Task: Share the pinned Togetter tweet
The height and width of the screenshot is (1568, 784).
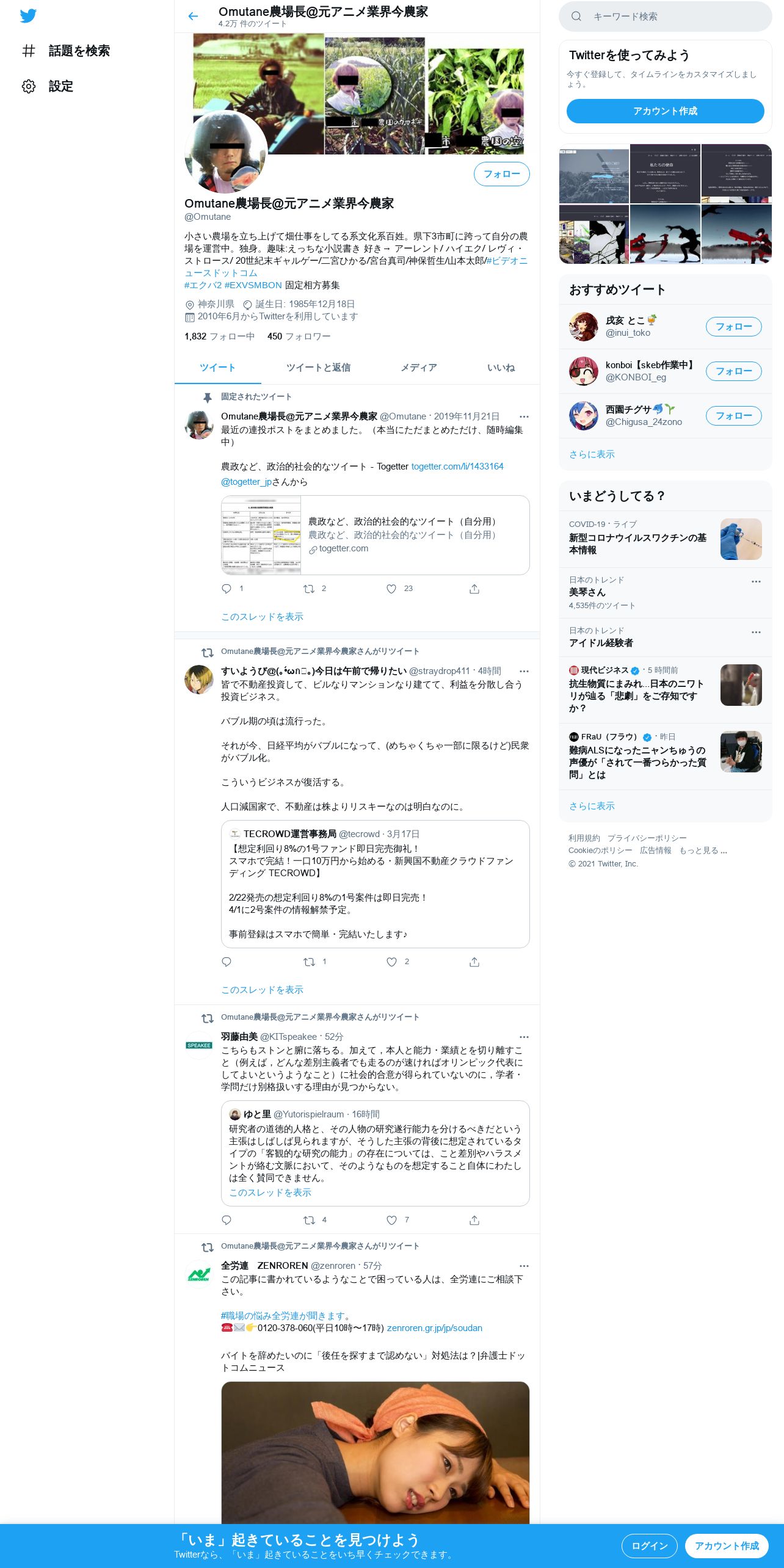Action: point(474,589)
